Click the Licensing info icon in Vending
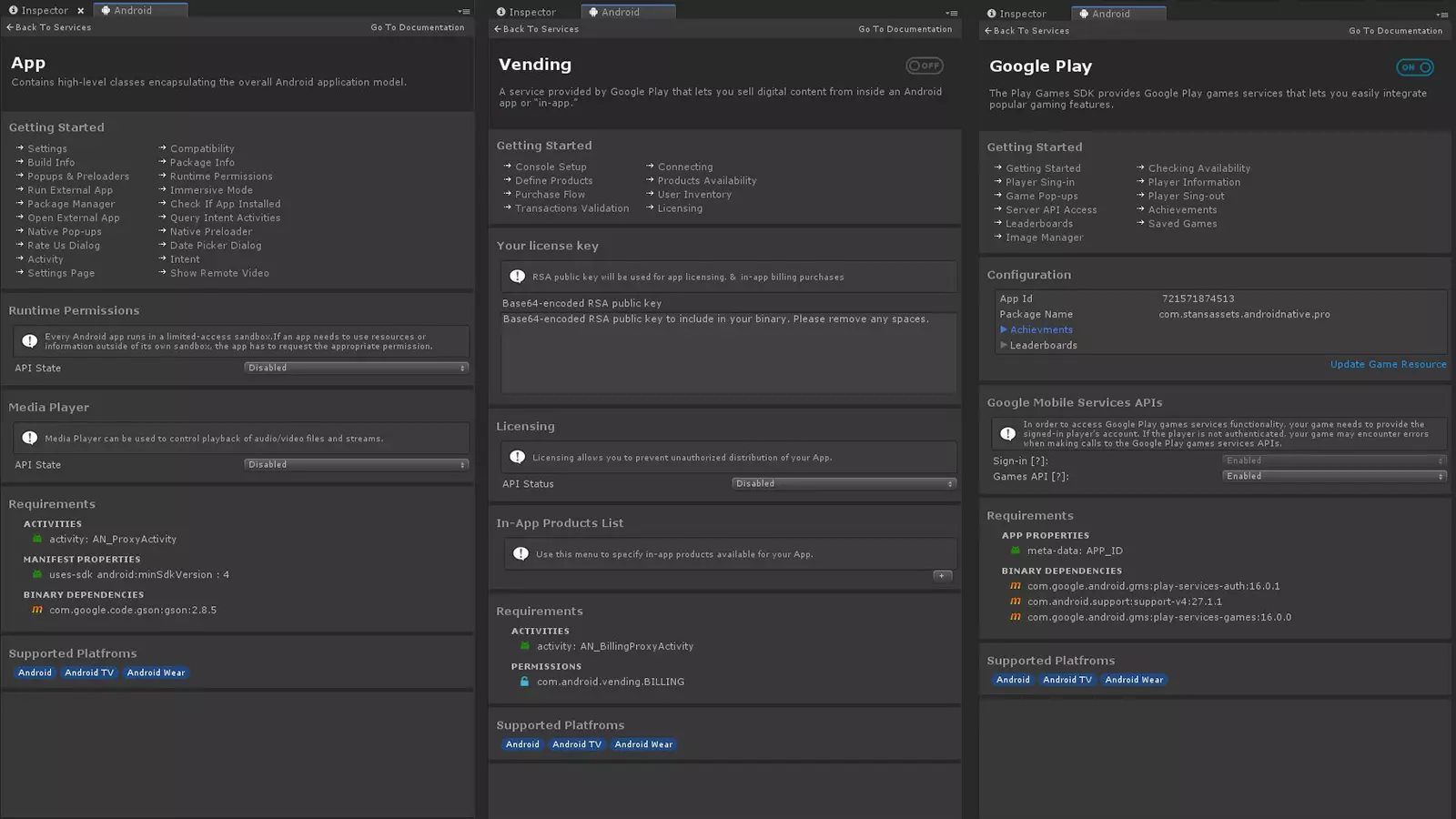 tap(518, 458)
